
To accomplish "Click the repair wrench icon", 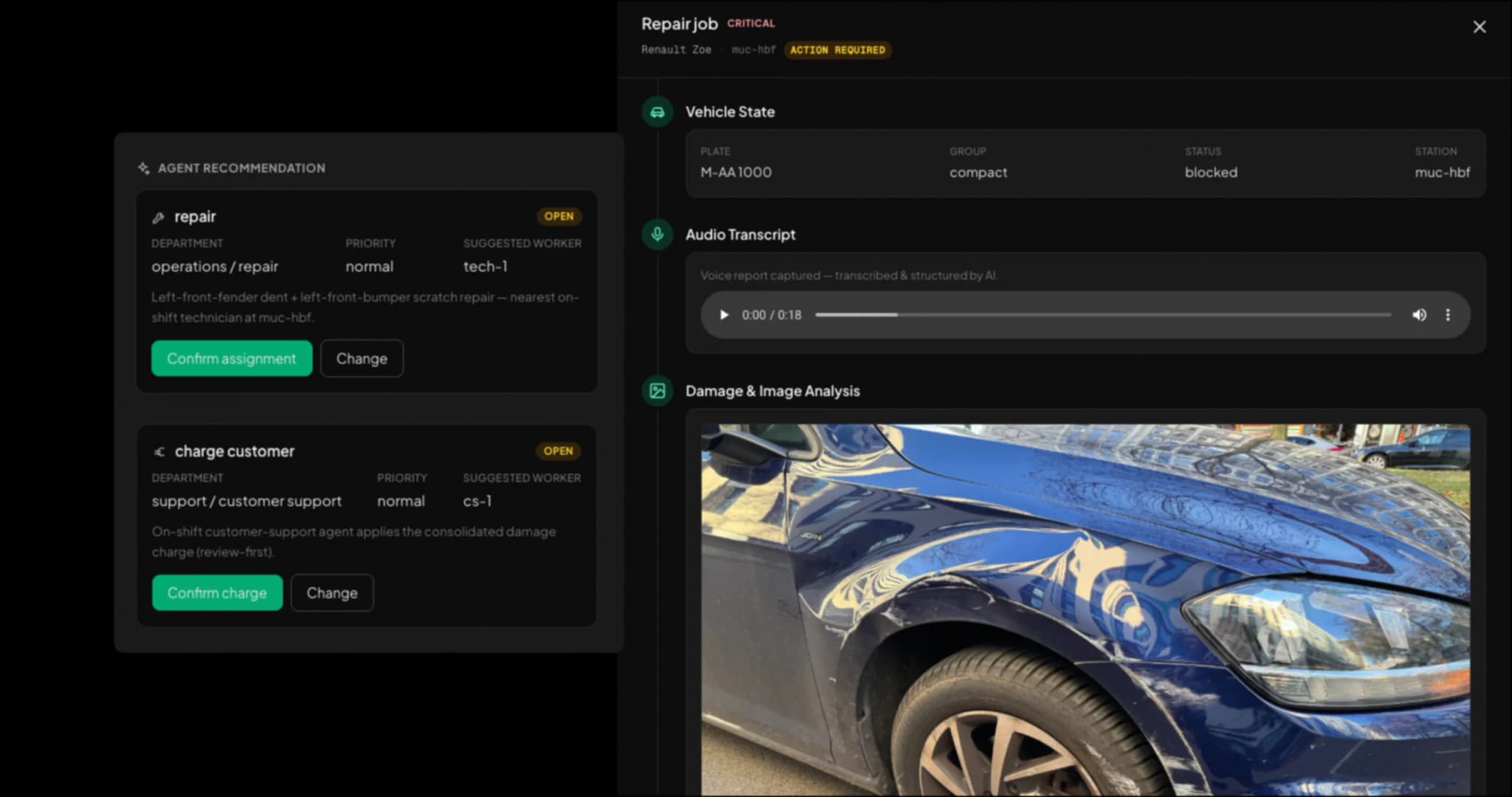I will coord(158,217).
